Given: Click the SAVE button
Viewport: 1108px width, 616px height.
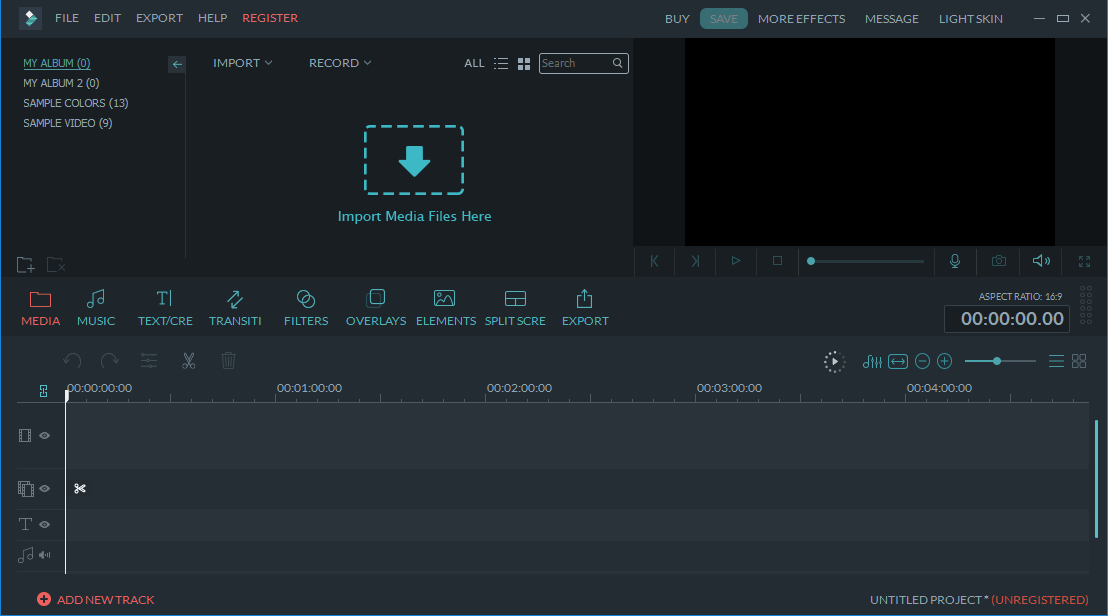Looking at the screenshot, I should coord(724,19).
